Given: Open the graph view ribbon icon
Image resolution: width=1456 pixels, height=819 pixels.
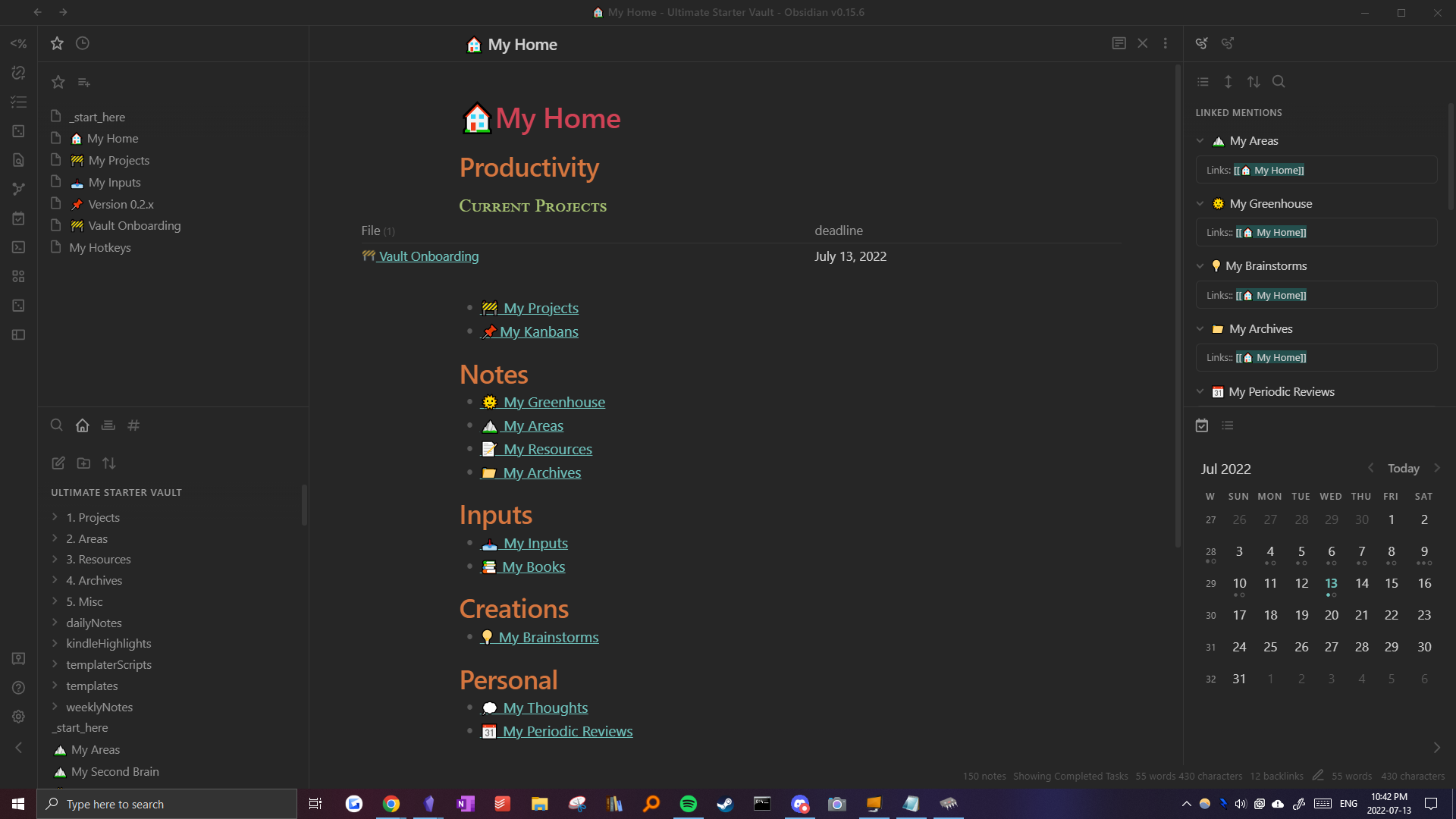Looking at the screenshot, I should 18,189.
